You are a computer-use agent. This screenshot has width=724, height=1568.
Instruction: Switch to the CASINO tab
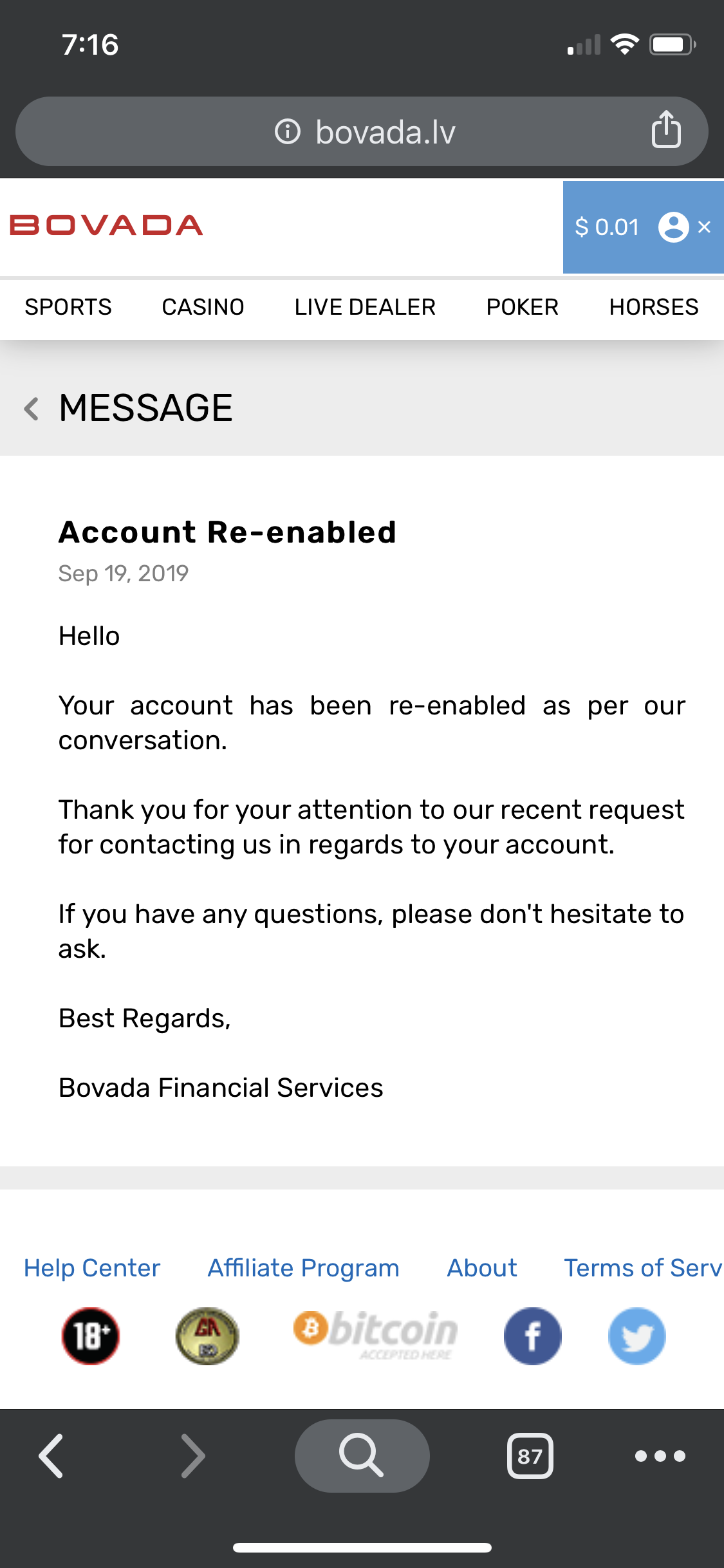203,307
